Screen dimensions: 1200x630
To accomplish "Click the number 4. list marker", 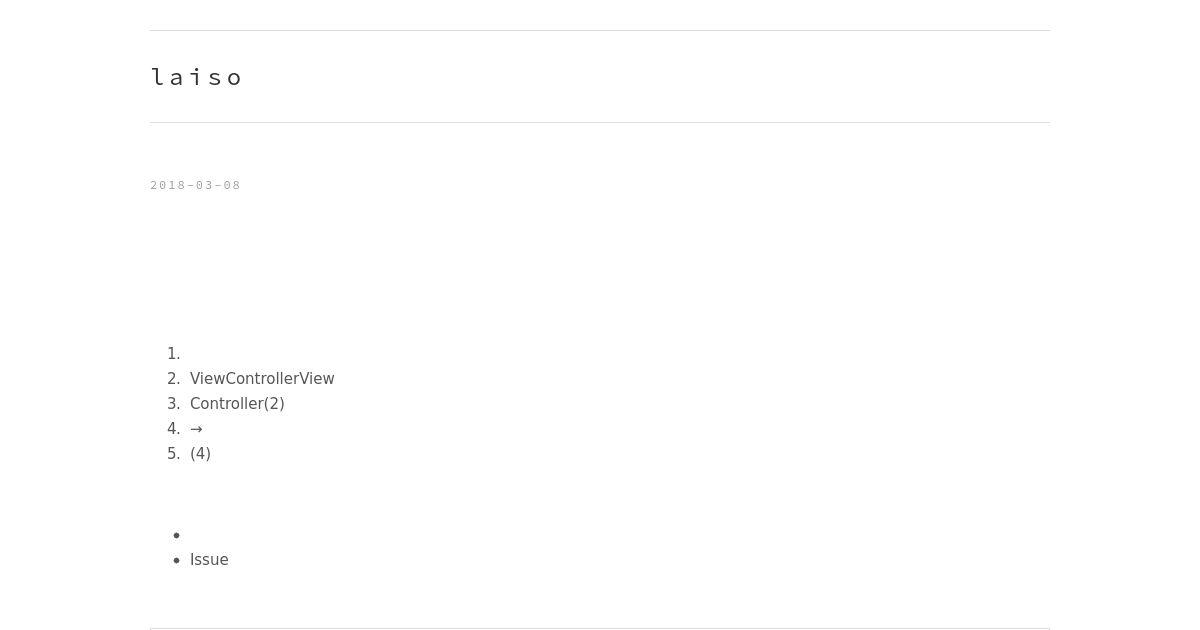I will (x=173, y=429).
